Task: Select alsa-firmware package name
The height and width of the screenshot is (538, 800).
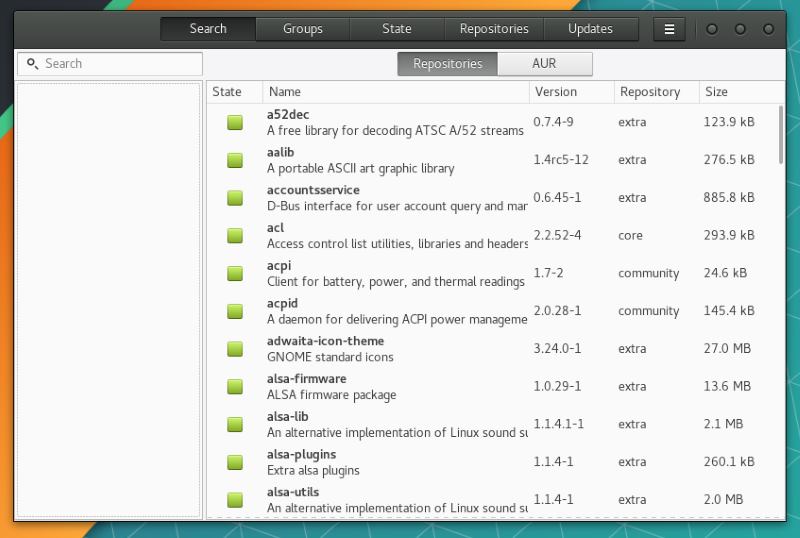Action: click(306, 379)
